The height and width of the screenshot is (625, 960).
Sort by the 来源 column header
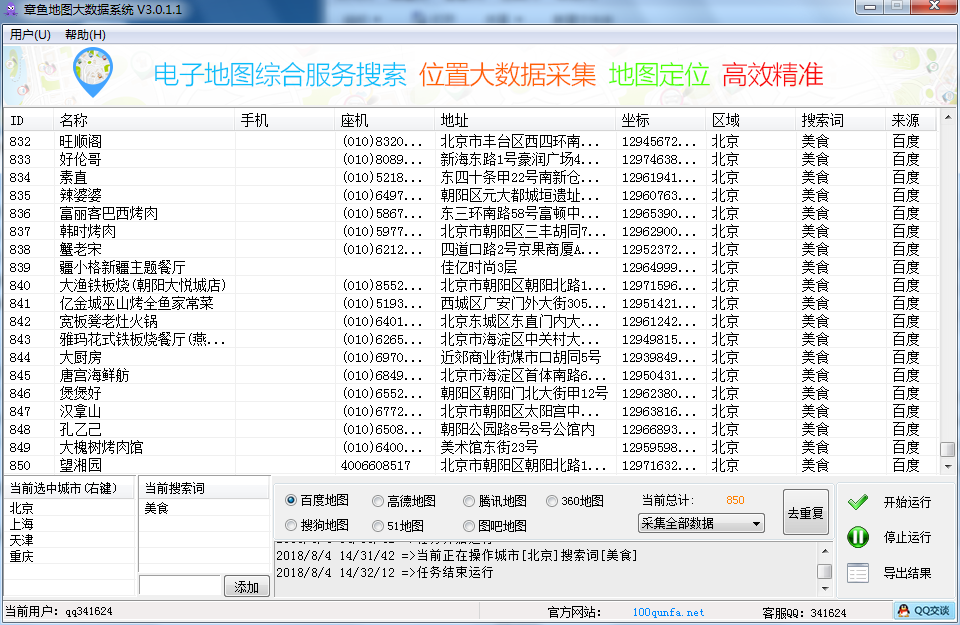[x=911, y=121]
